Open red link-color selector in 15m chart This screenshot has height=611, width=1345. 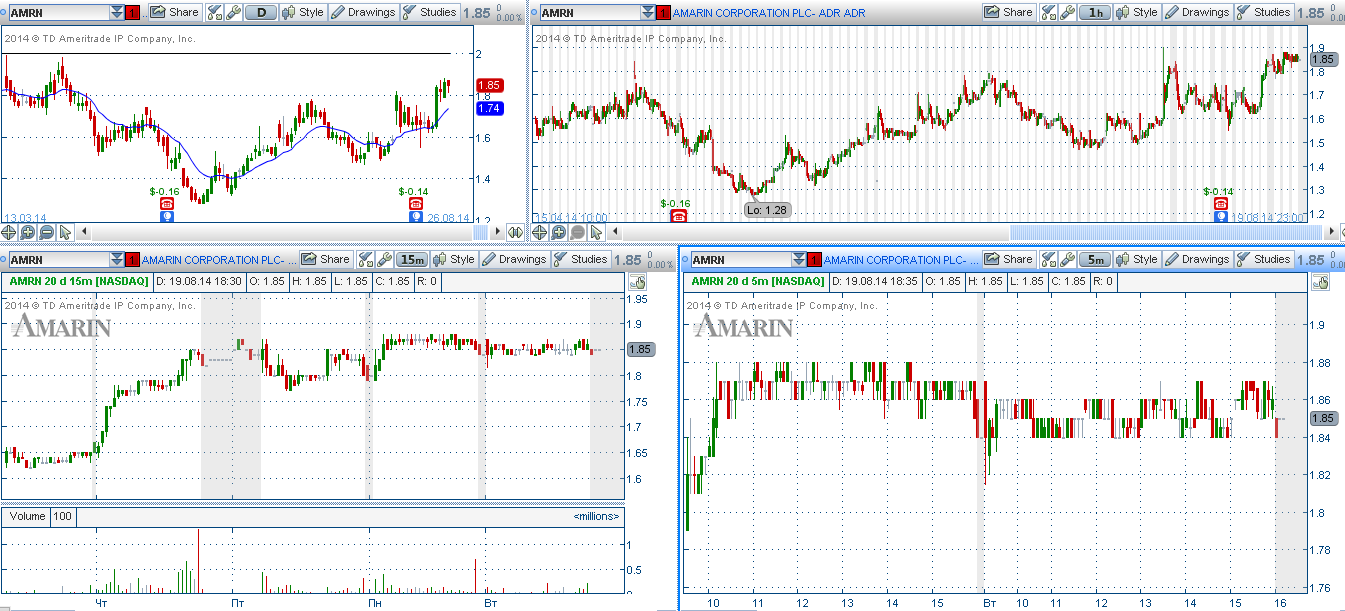coord(133,260)
